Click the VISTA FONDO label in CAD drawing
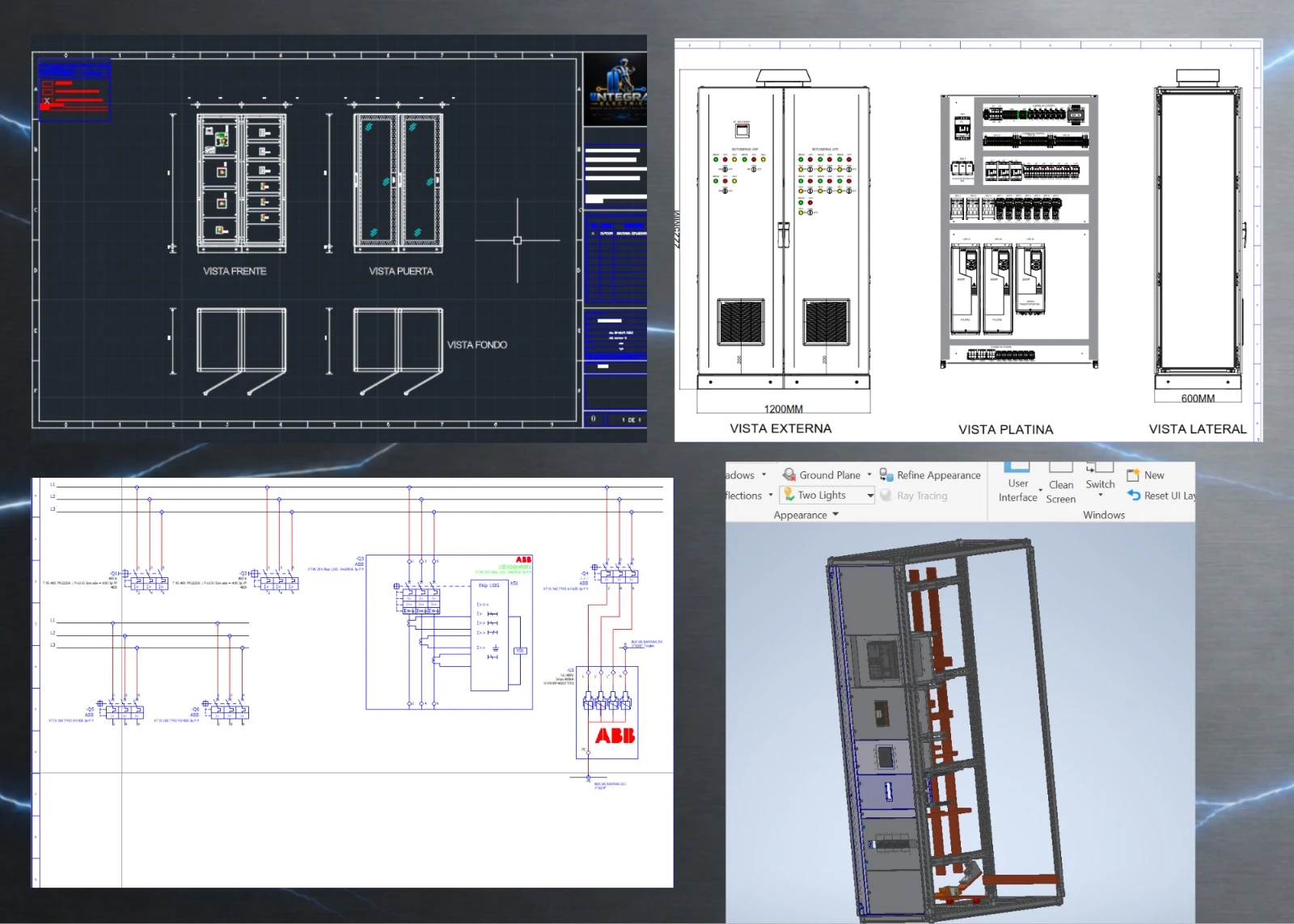The height and width of the screenshot is (924, 1294). coord(477,345)
